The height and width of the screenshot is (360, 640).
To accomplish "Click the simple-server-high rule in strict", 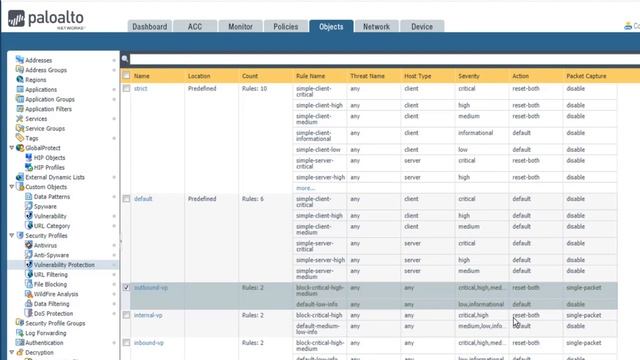I will (320, 177).
